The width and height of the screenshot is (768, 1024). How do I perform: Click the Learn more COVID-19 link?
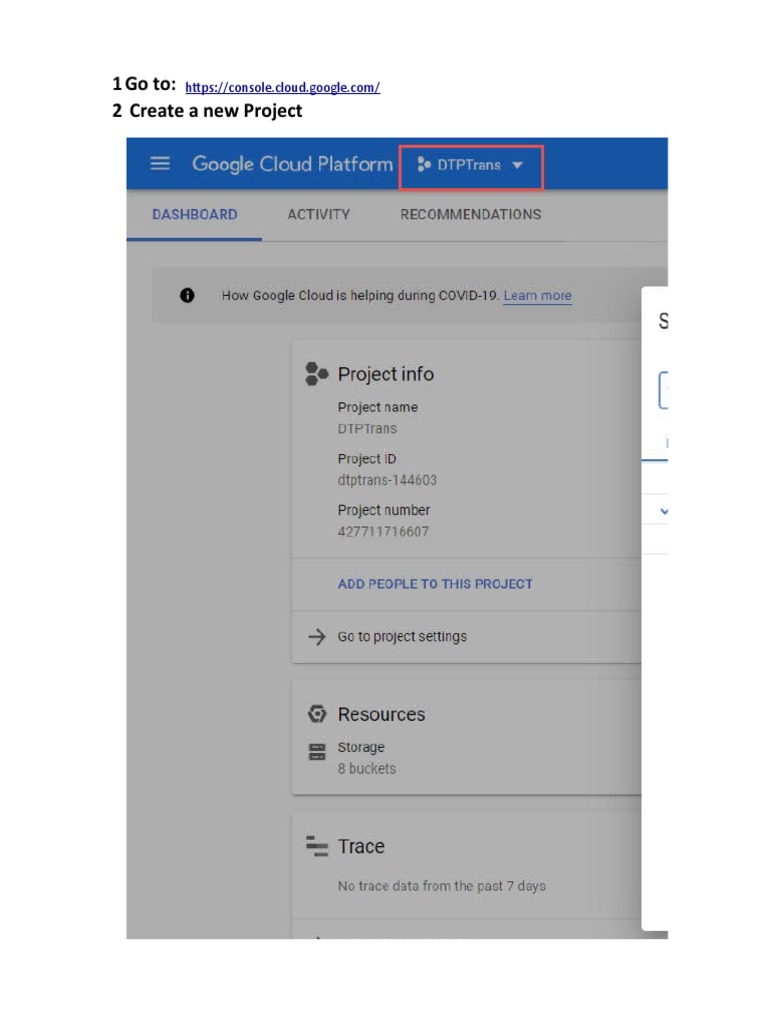click(x=537, y=295)
